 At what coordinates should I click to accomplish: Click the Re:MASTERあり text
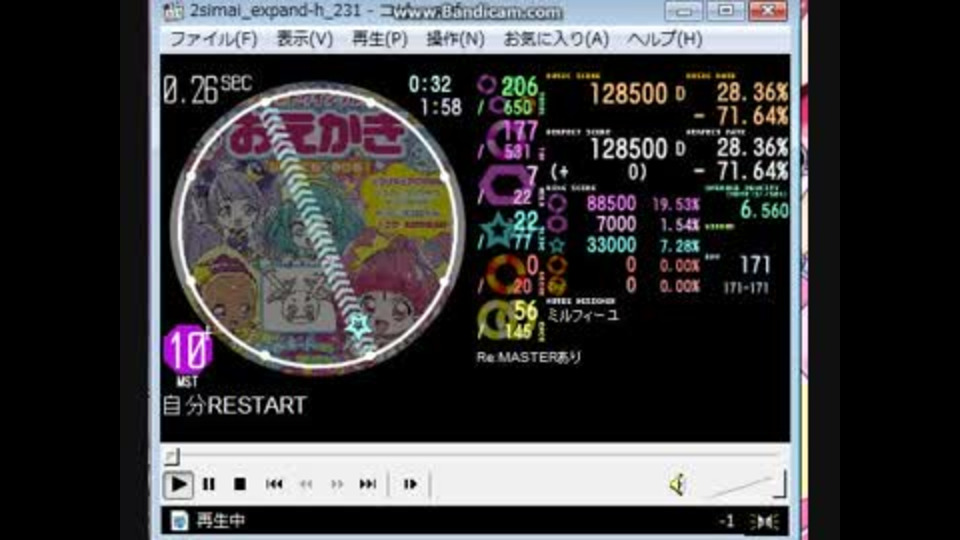click(528, 357)
